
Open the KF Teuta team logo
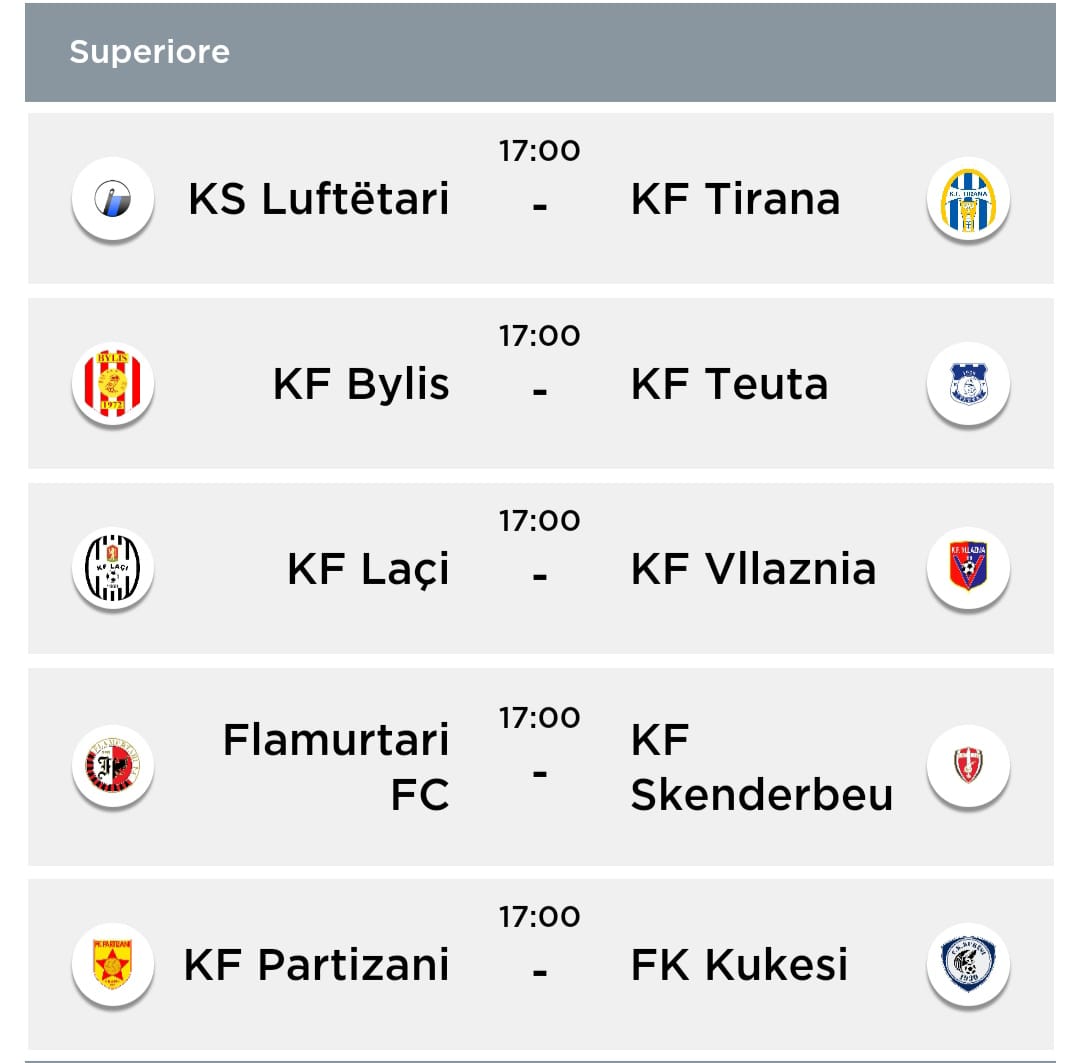(968, 384)
